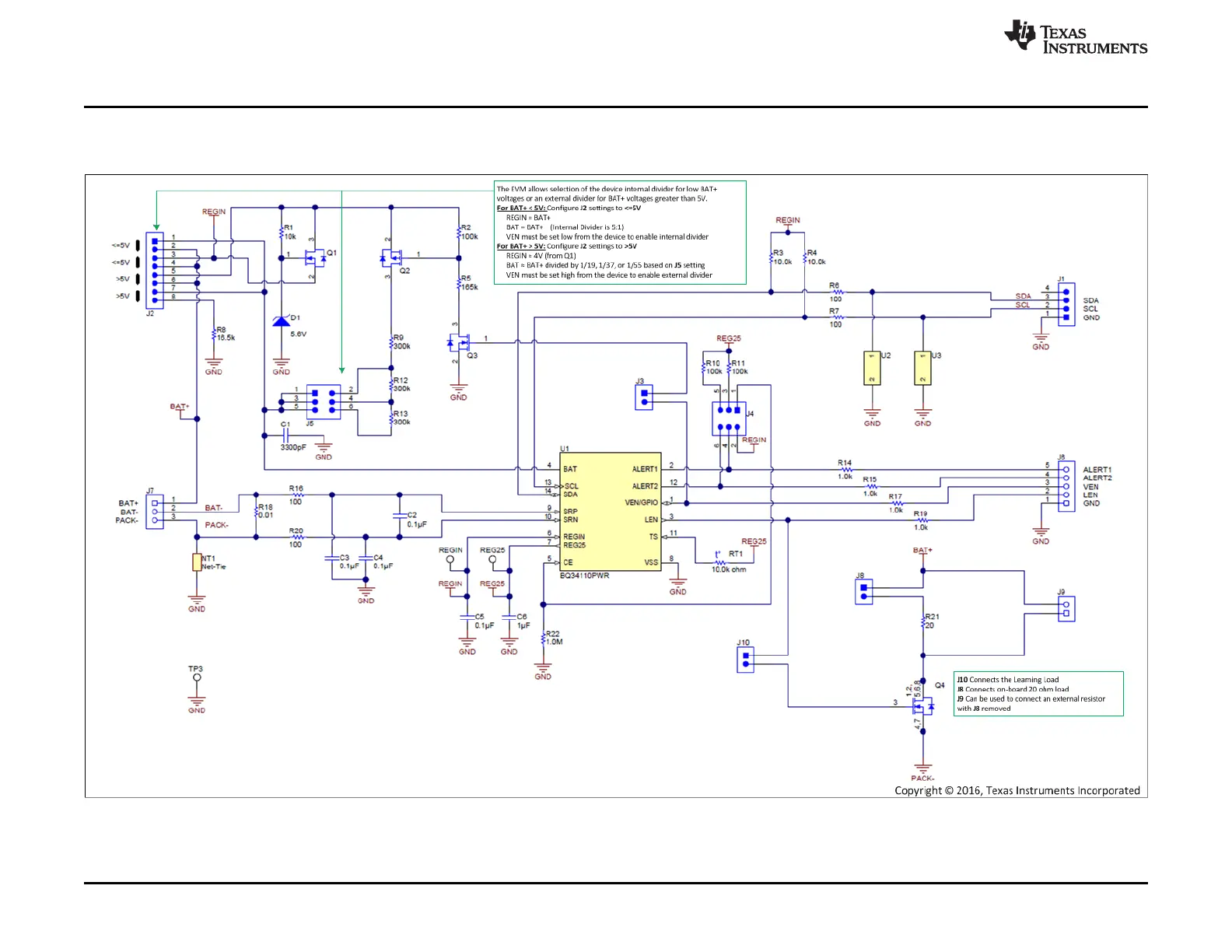This screenshot has height=952, width=1232.
Task: Click the 'LEN' signal label beside J6
Action: [1090, 495]
